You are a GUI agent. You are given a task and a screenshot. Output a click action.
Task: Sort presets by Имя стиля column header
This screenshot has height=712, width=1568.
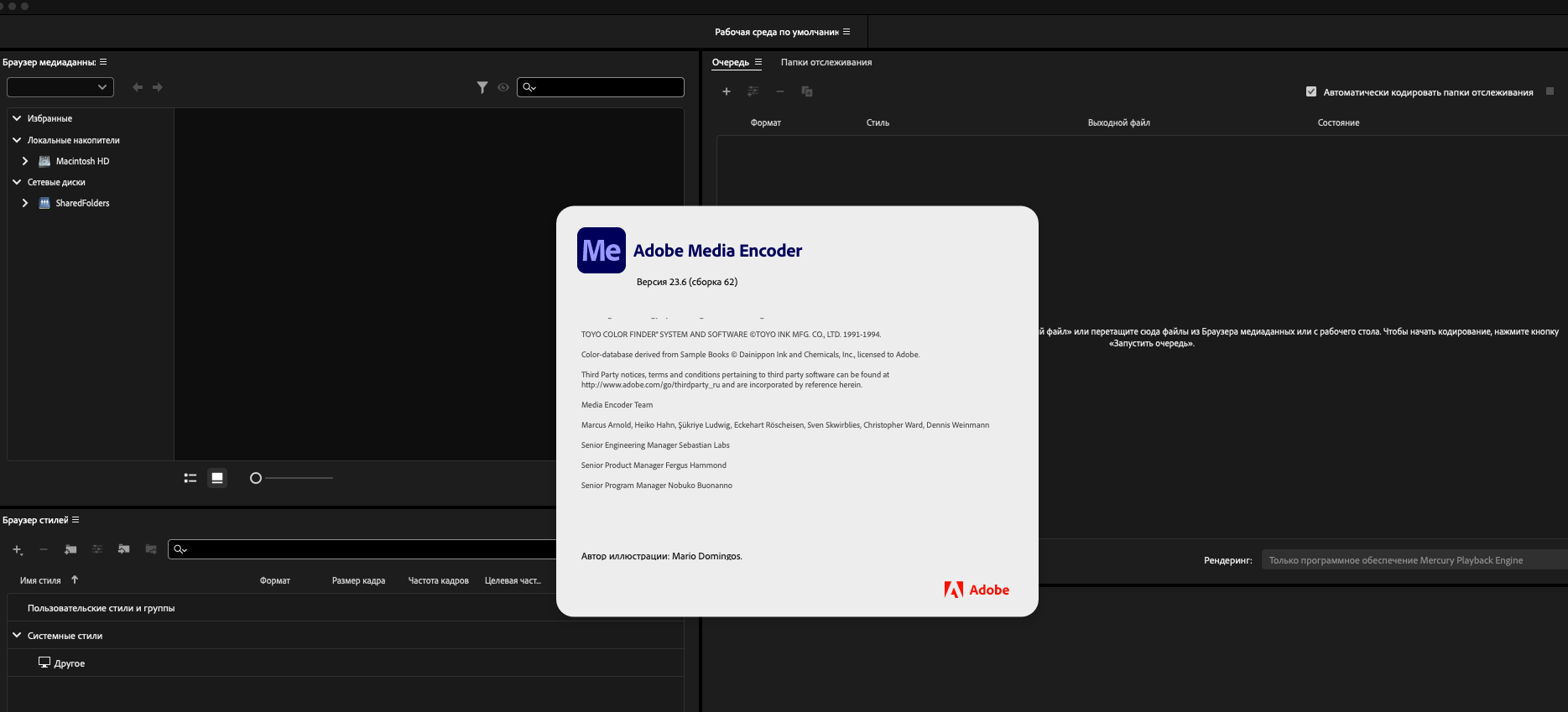pos(40,580)
